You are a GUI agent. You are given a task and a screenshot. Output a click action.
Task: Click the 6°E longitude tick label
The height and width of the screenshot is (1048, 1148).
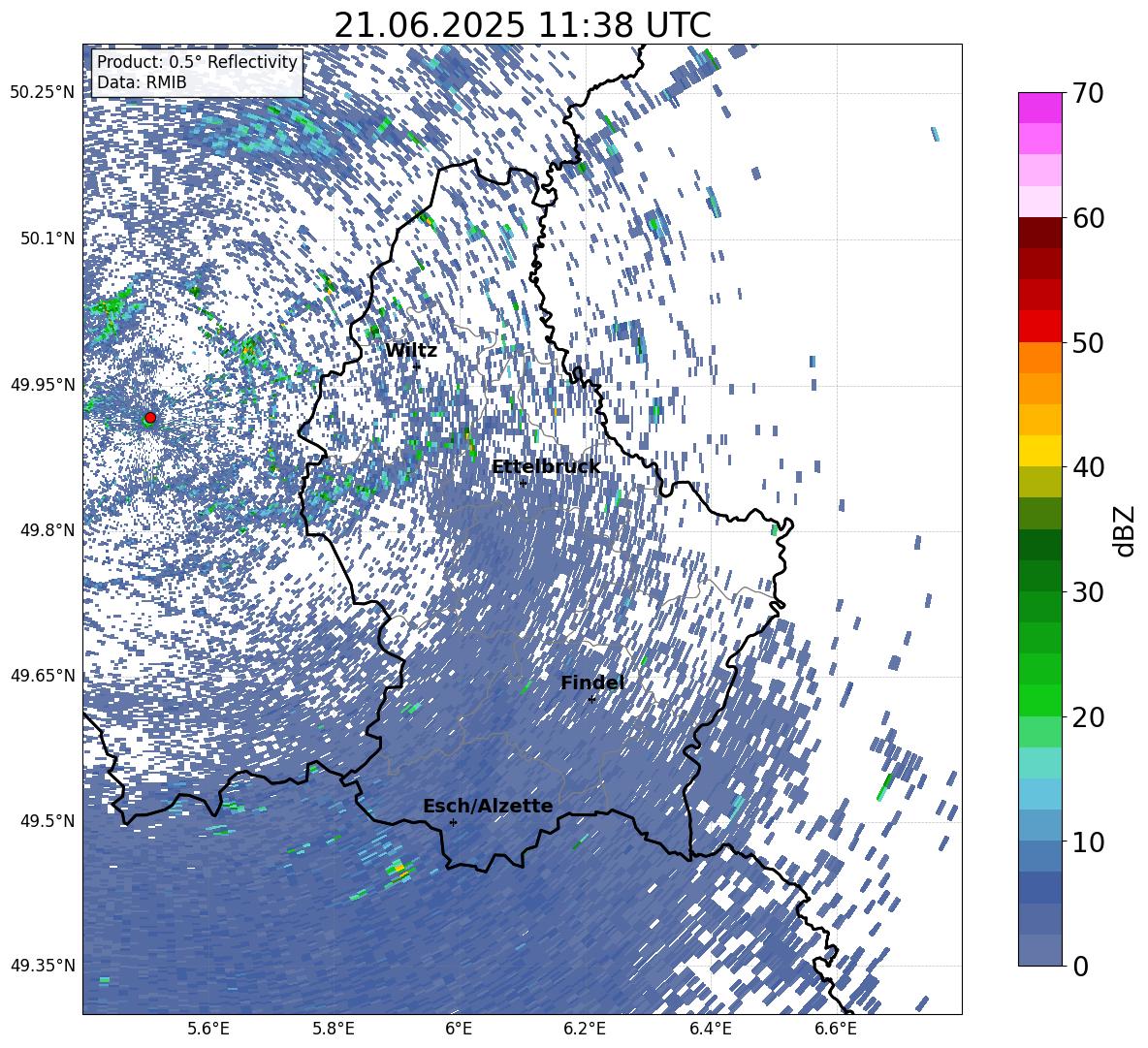pyautogui.click(x=459, y=1030)
